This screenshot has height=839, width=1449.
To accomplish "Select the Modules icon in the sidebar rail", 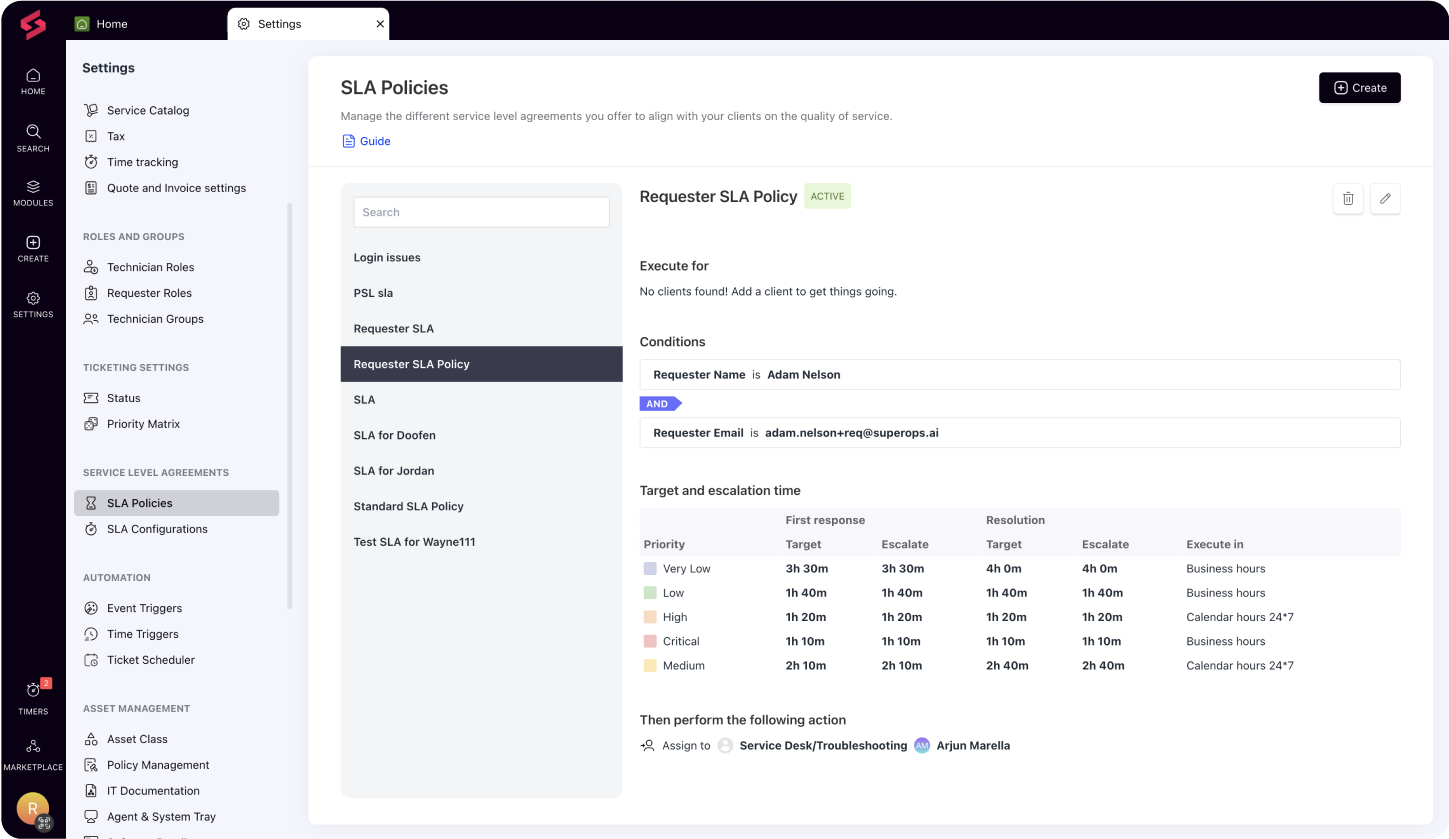I will [x=32, y=191].
